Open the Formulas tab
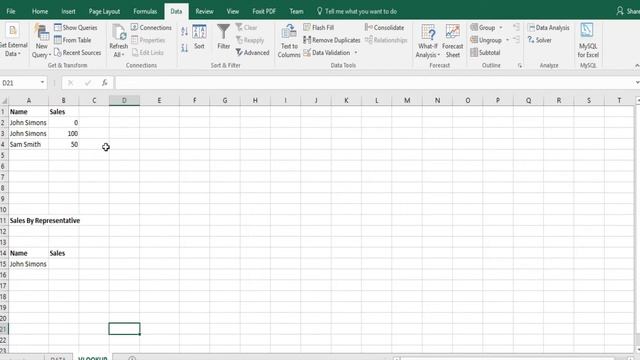 (145, 11)
